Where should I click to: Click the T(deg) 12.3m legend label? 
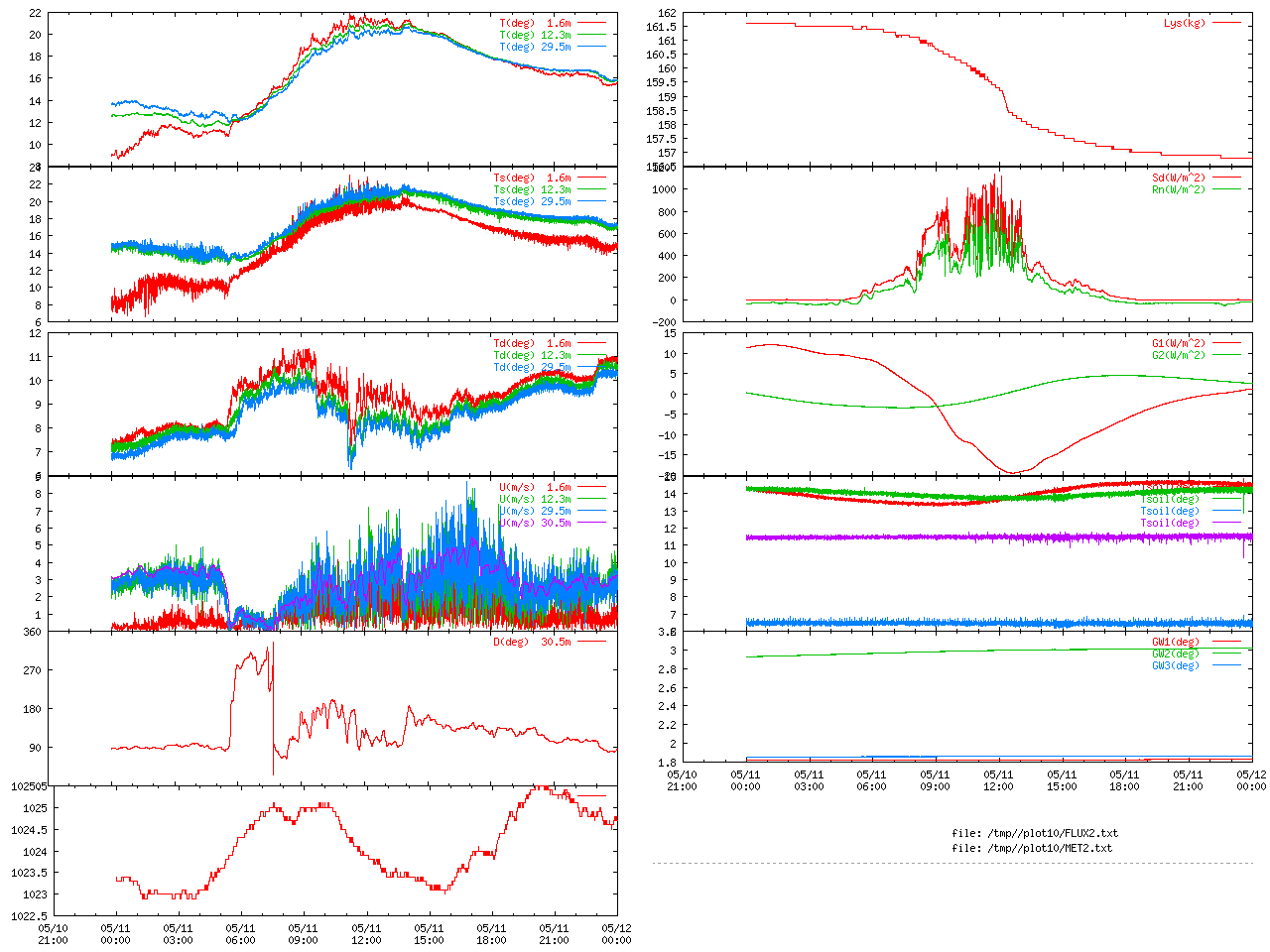pyautogui.click(x=536, y=35)
